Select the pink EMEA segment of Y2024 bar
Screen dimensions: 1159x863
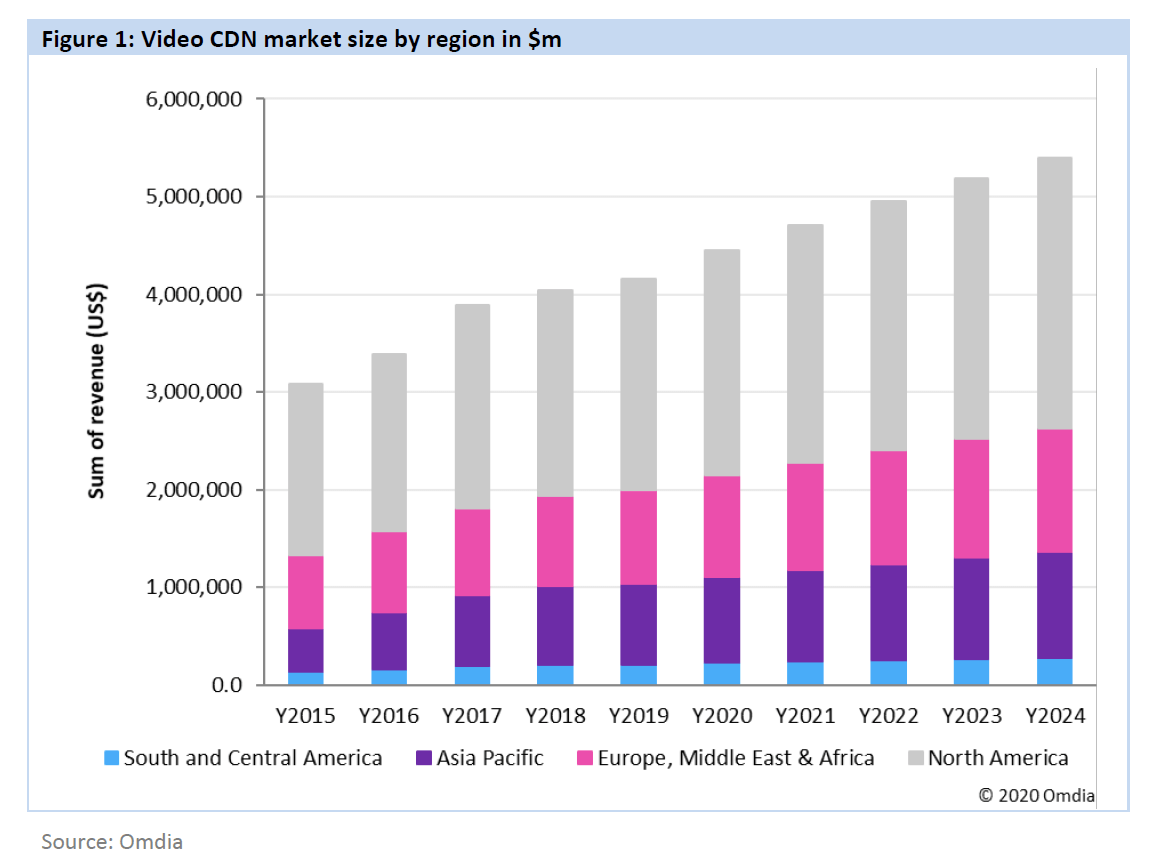click(1056, 491)
